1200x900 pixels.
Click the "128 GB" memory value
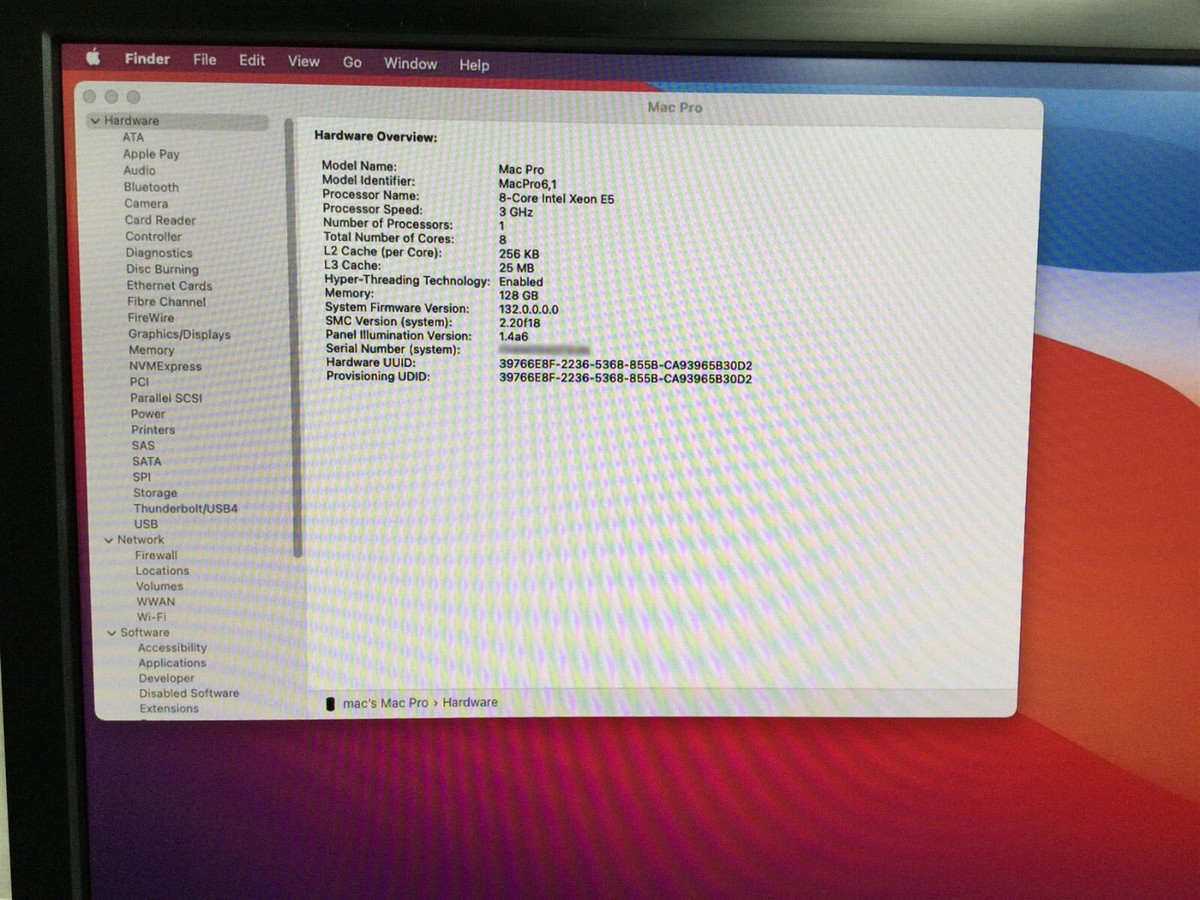coord(518,296)
